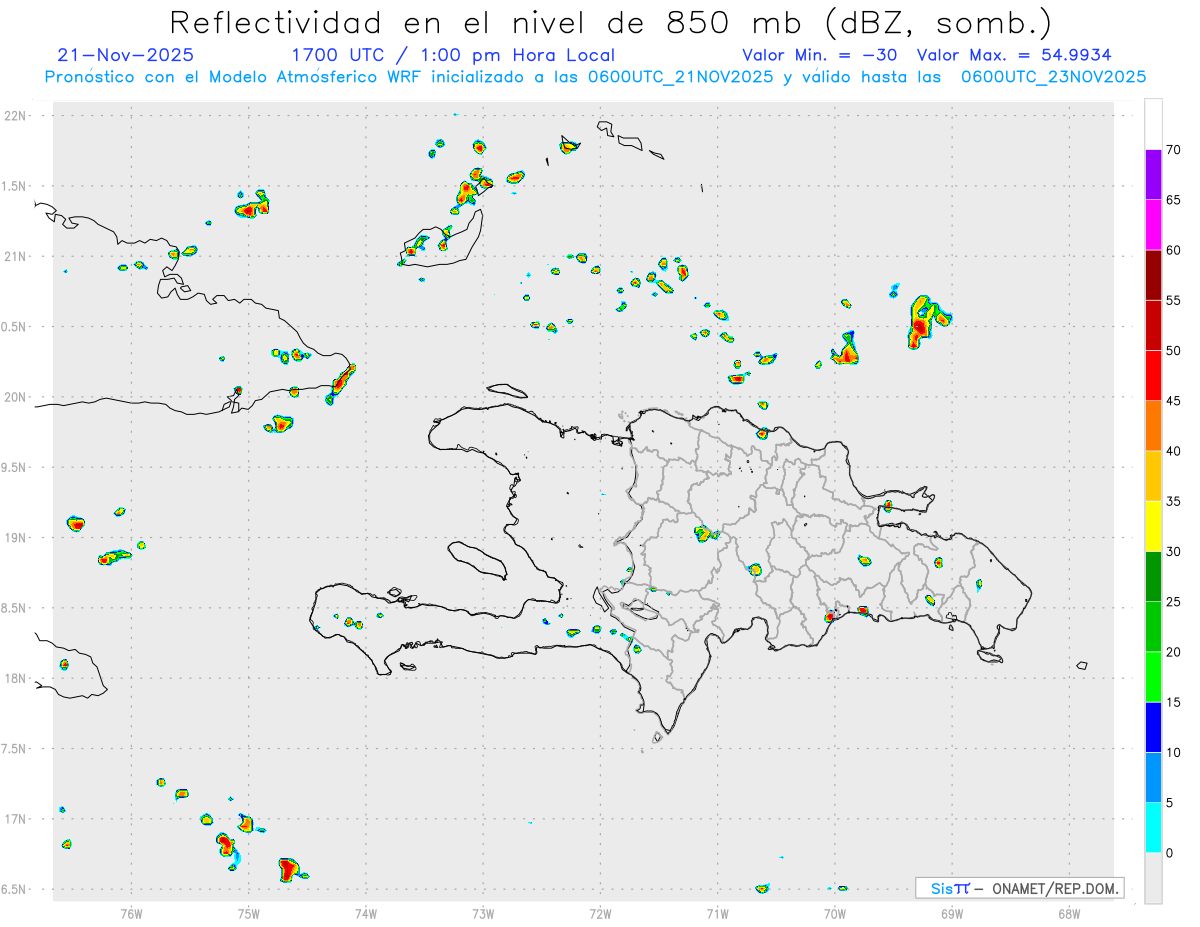Pick the dark blue 10–15 dBZ colorbar segment
The height and width of the screenshot is (927, 1200).
1153,727
